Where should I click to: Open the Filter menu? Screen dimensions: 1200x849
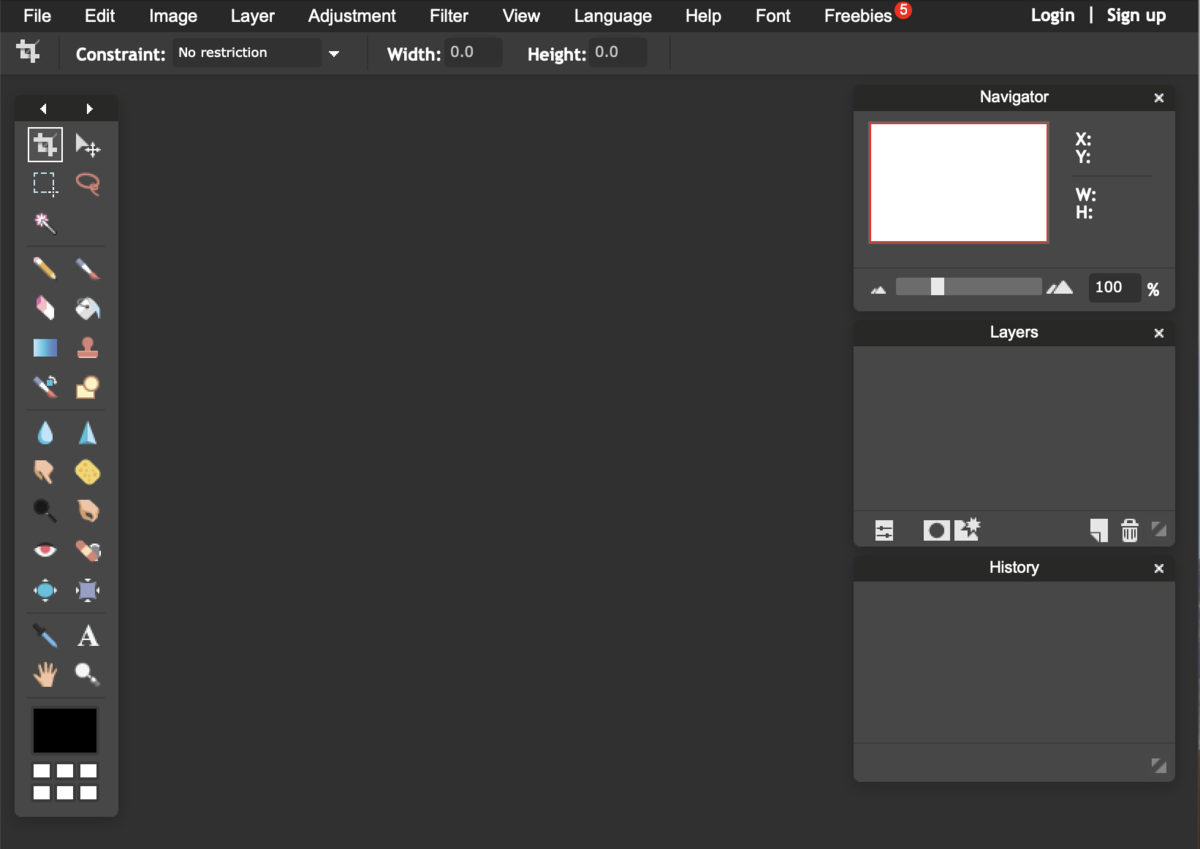coord(449,16)
